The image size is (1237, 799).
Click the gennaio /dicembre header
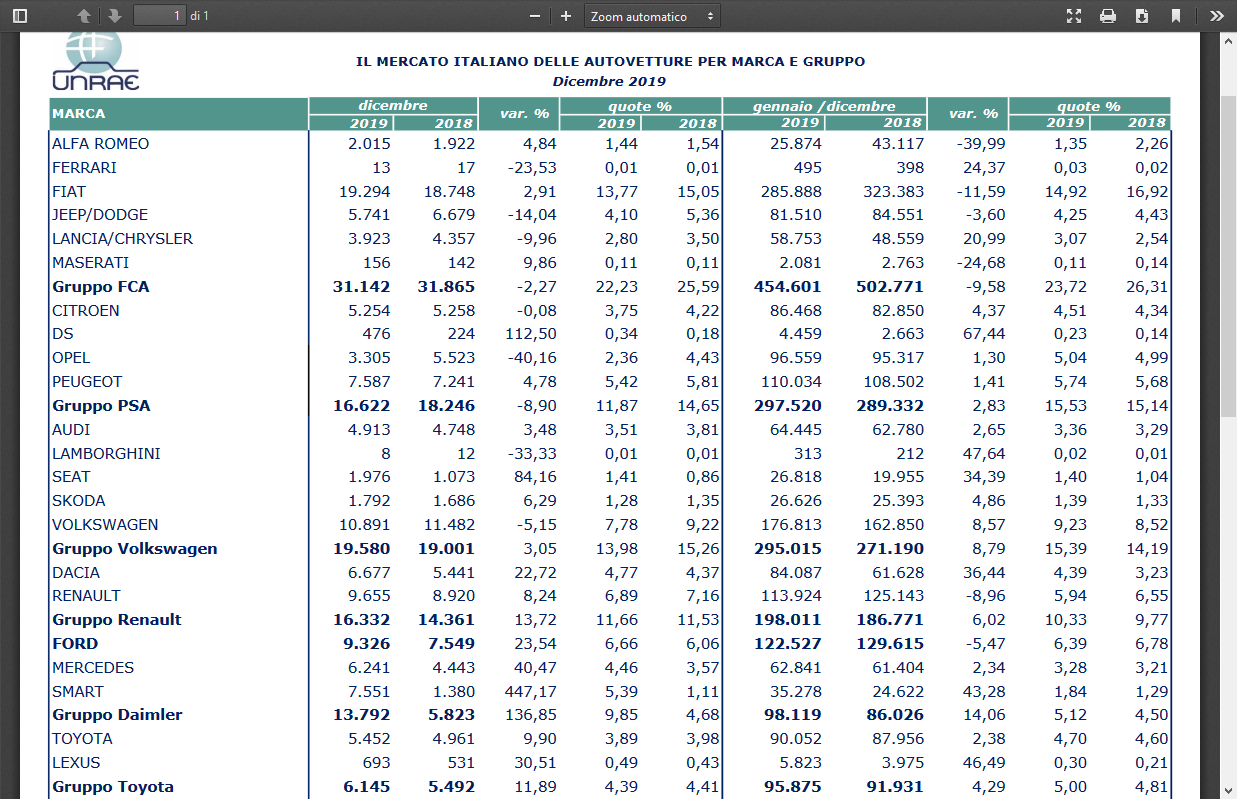tap(825, 106)
